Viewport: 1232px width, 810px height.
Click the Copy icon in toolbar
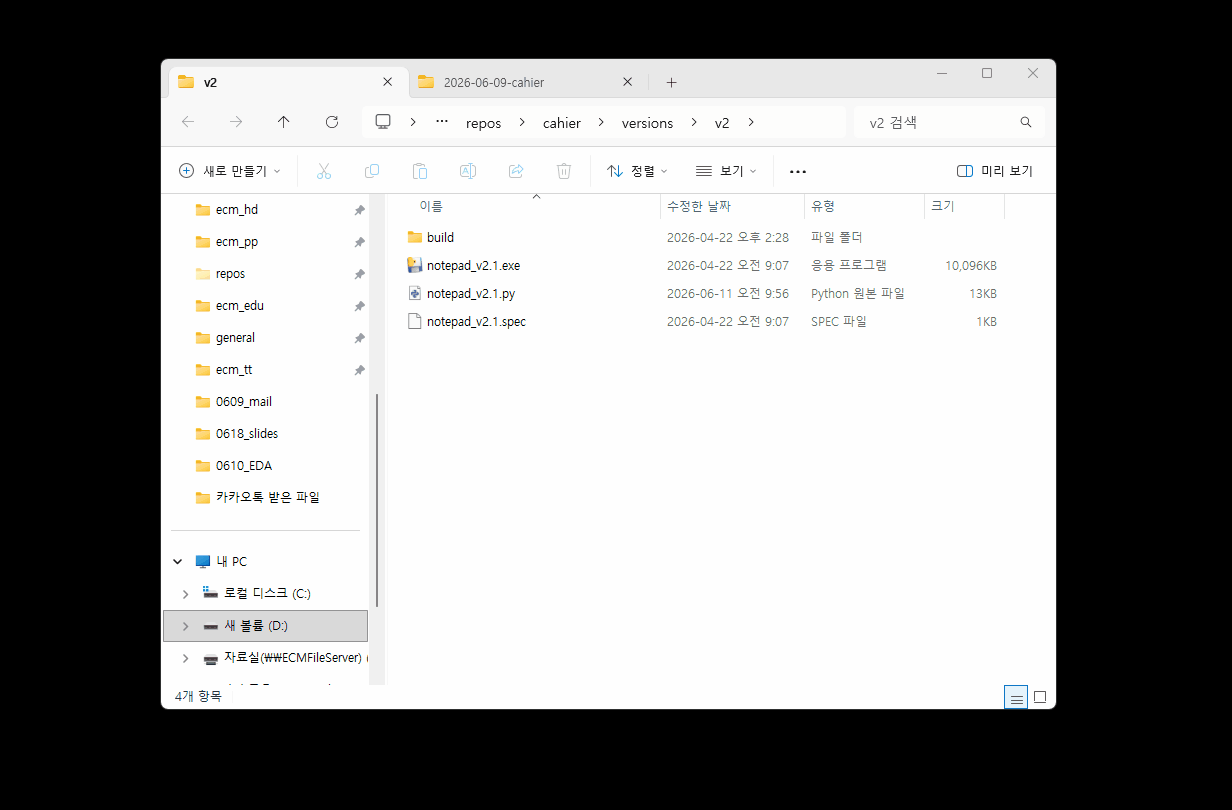point(372,171)
